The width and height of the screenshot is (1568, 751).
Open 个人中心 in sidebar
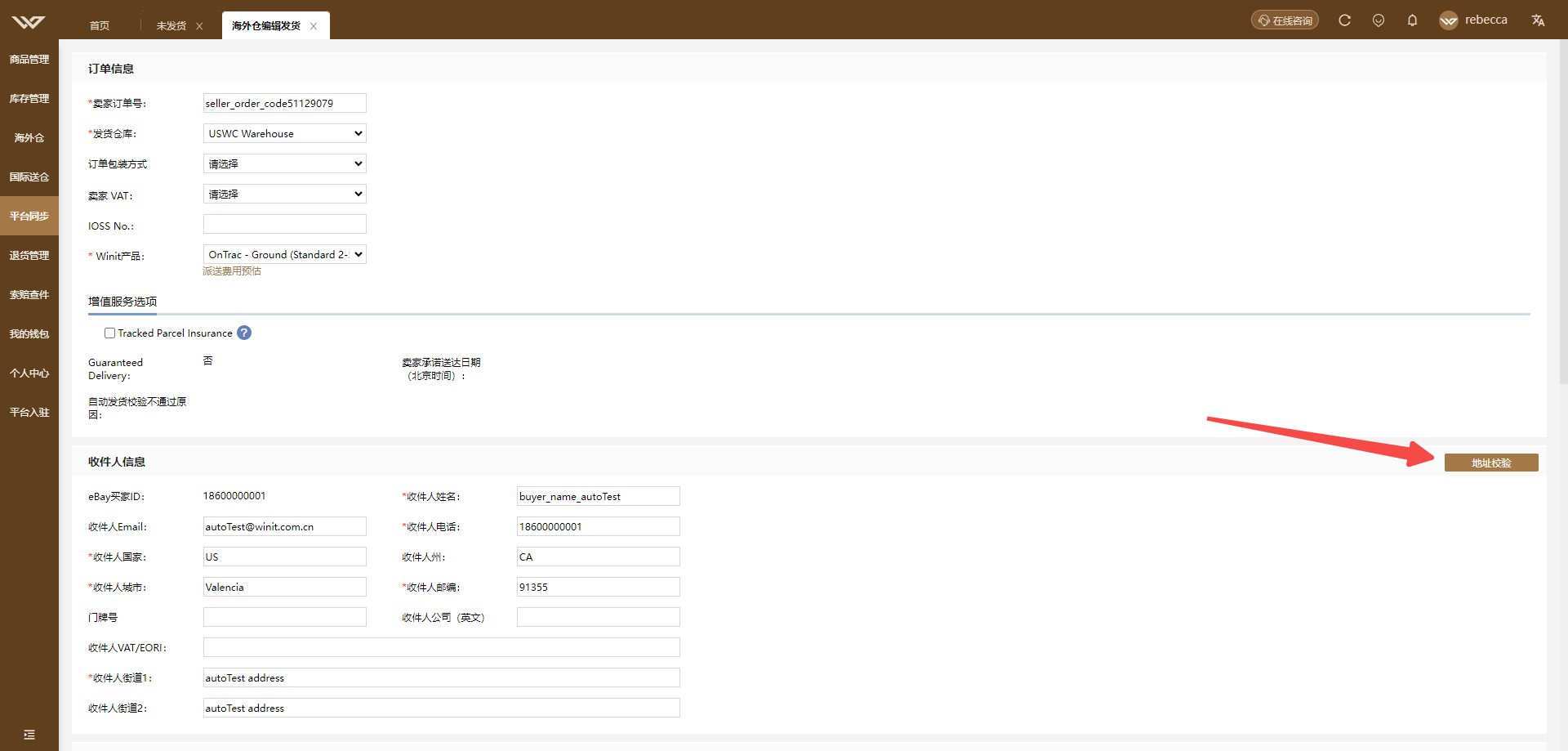(29, 373)
